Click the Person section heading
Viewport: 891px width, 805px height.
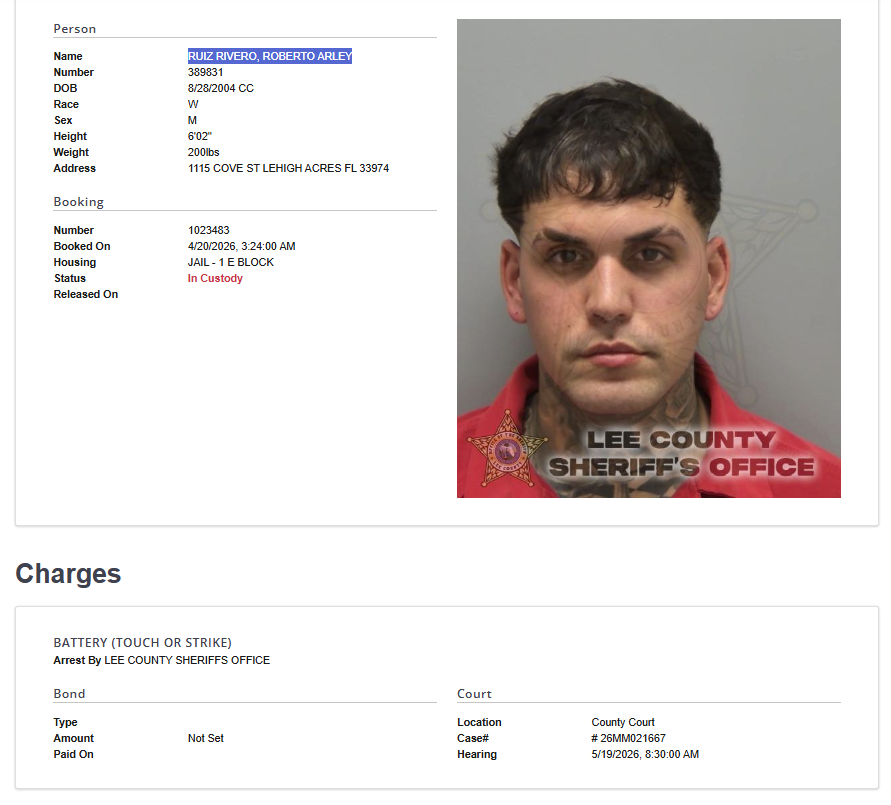[x=74, y=29]
